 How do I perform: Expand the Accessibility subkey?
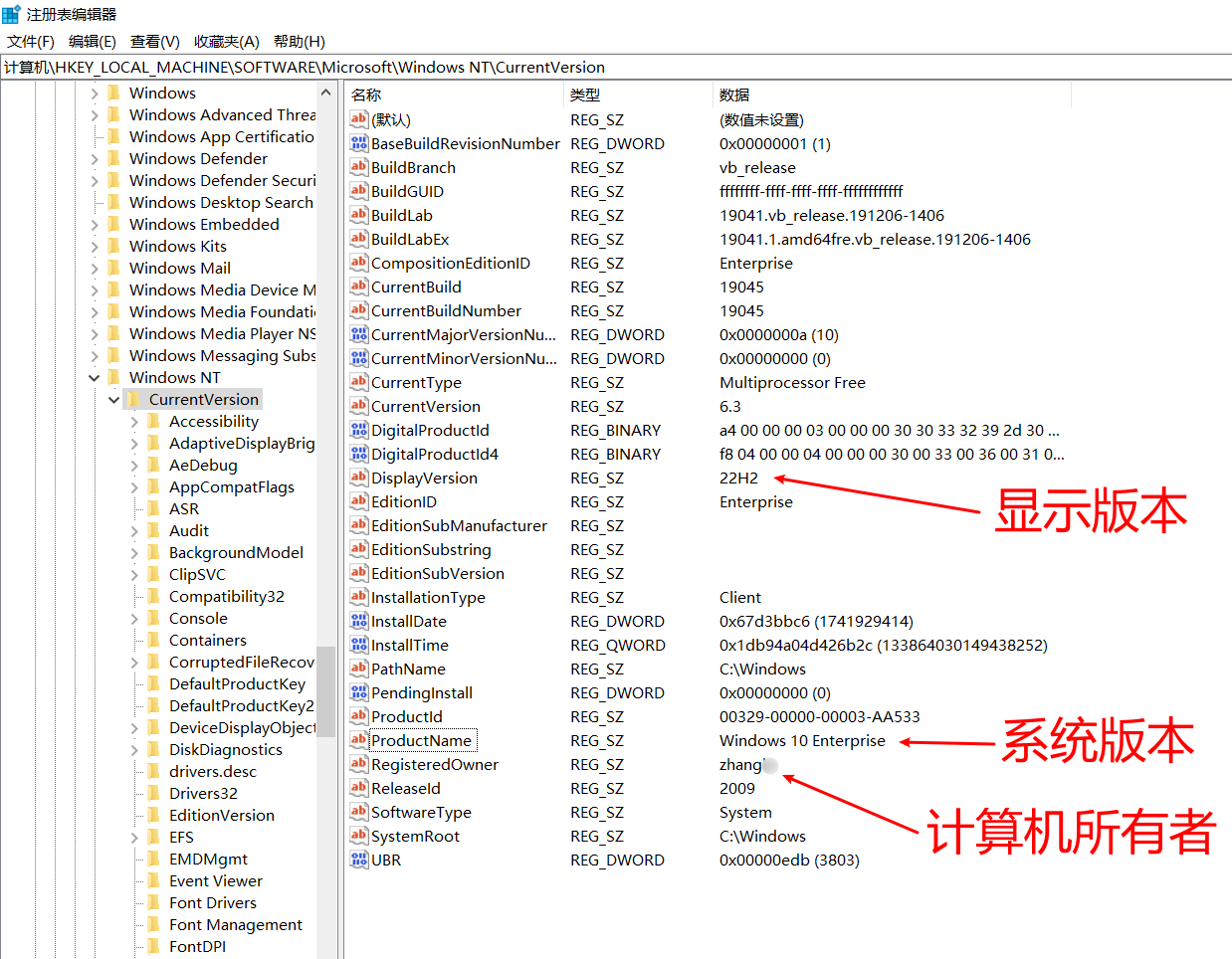click(x=134, y=421)
